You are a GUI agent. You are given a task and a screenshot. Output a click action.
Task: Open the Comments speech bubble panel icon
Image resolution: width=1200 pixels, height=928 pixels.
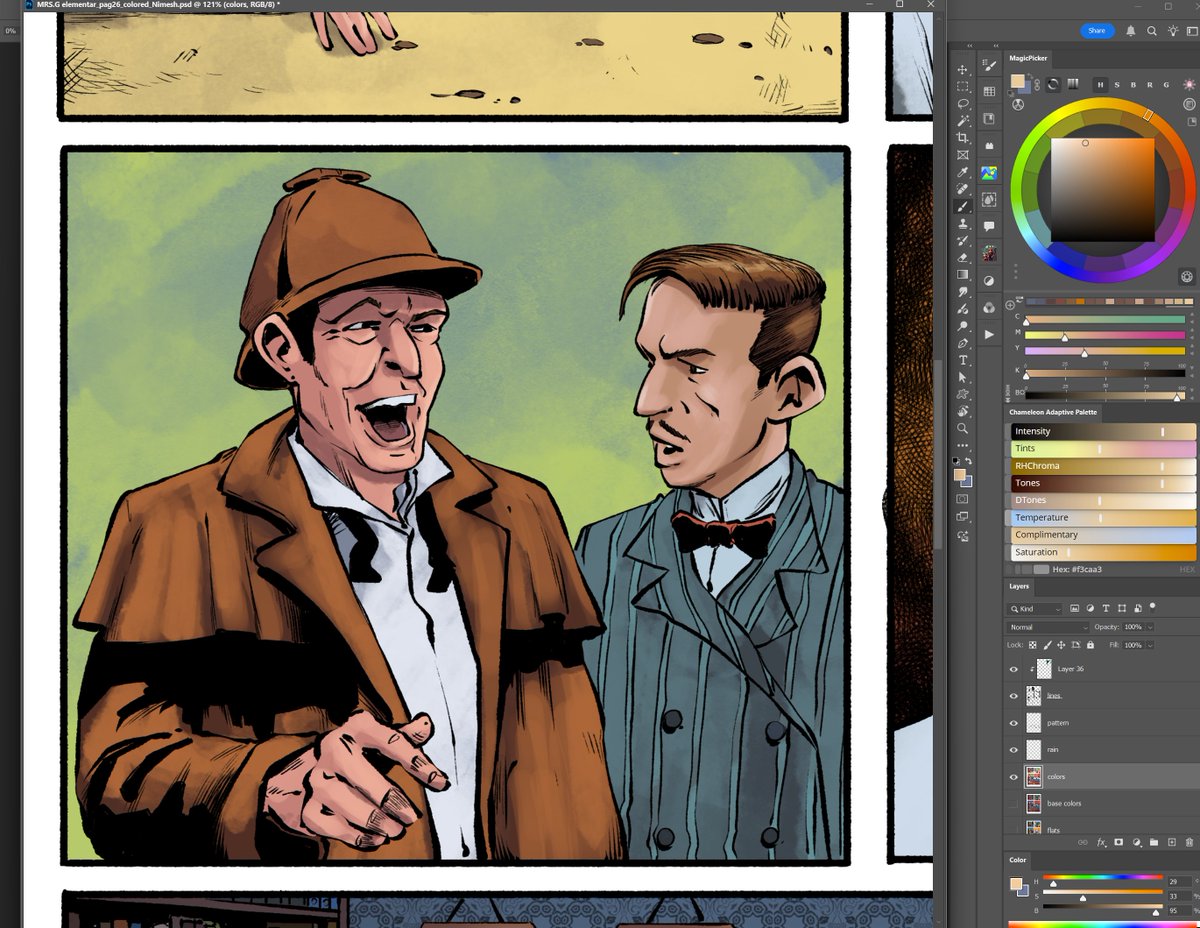pyautogui.click(x=989, y=227)
